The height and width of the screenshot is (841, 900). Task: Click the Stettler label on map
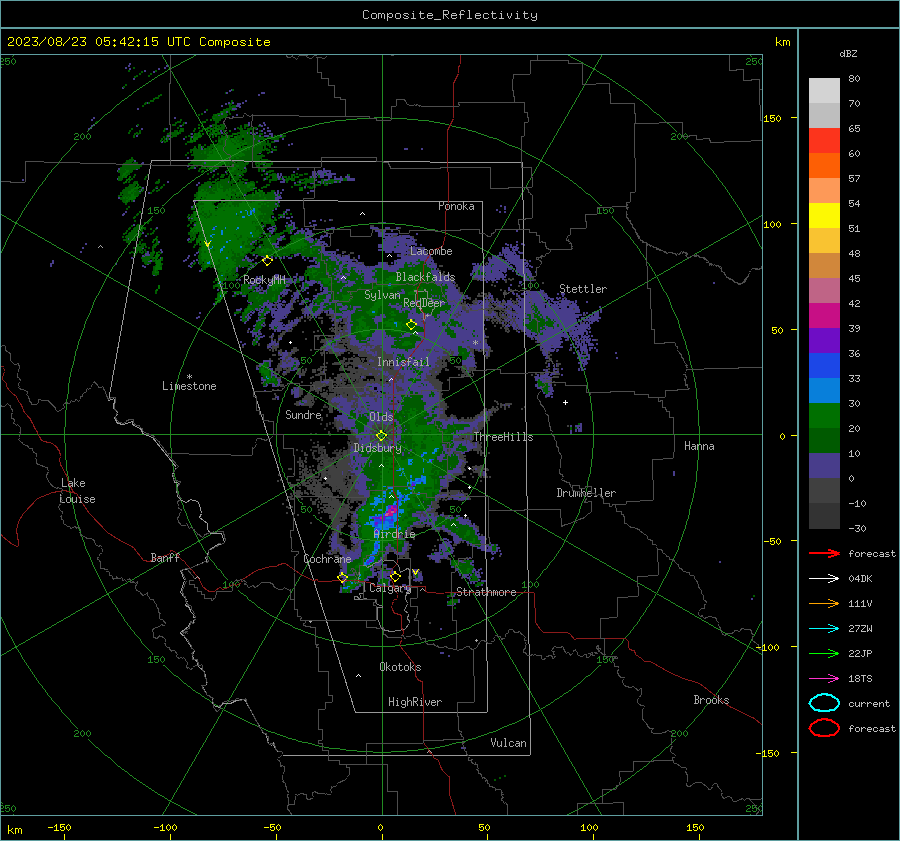(583, 289)
